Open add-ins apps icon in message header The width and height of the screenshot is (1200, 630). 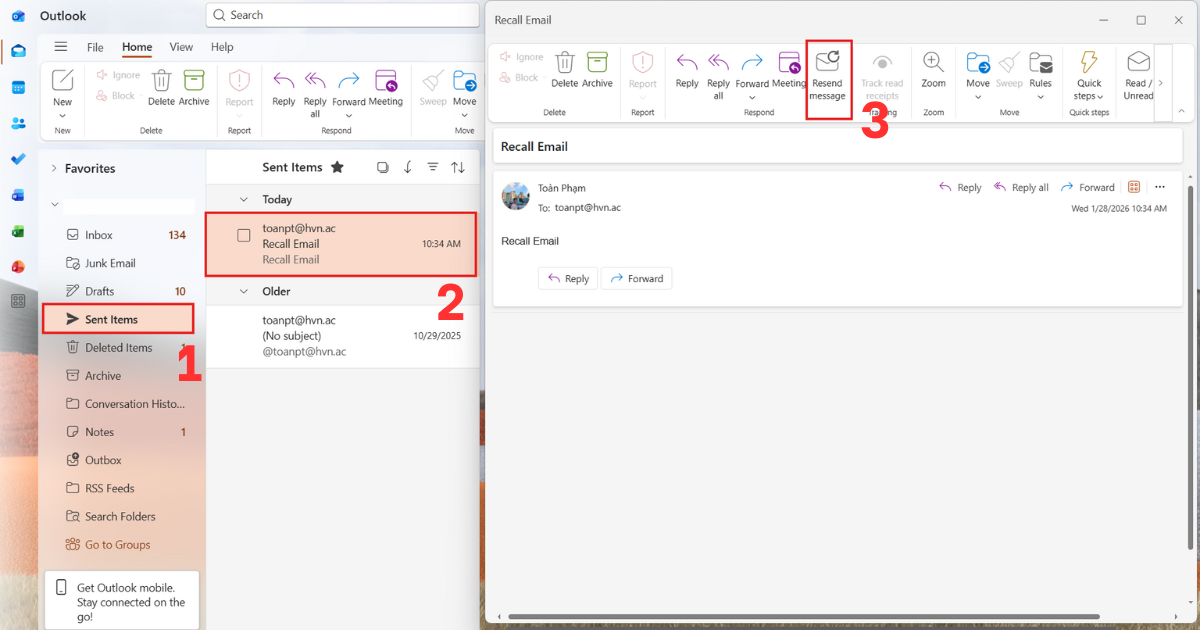pos(1134,187)
